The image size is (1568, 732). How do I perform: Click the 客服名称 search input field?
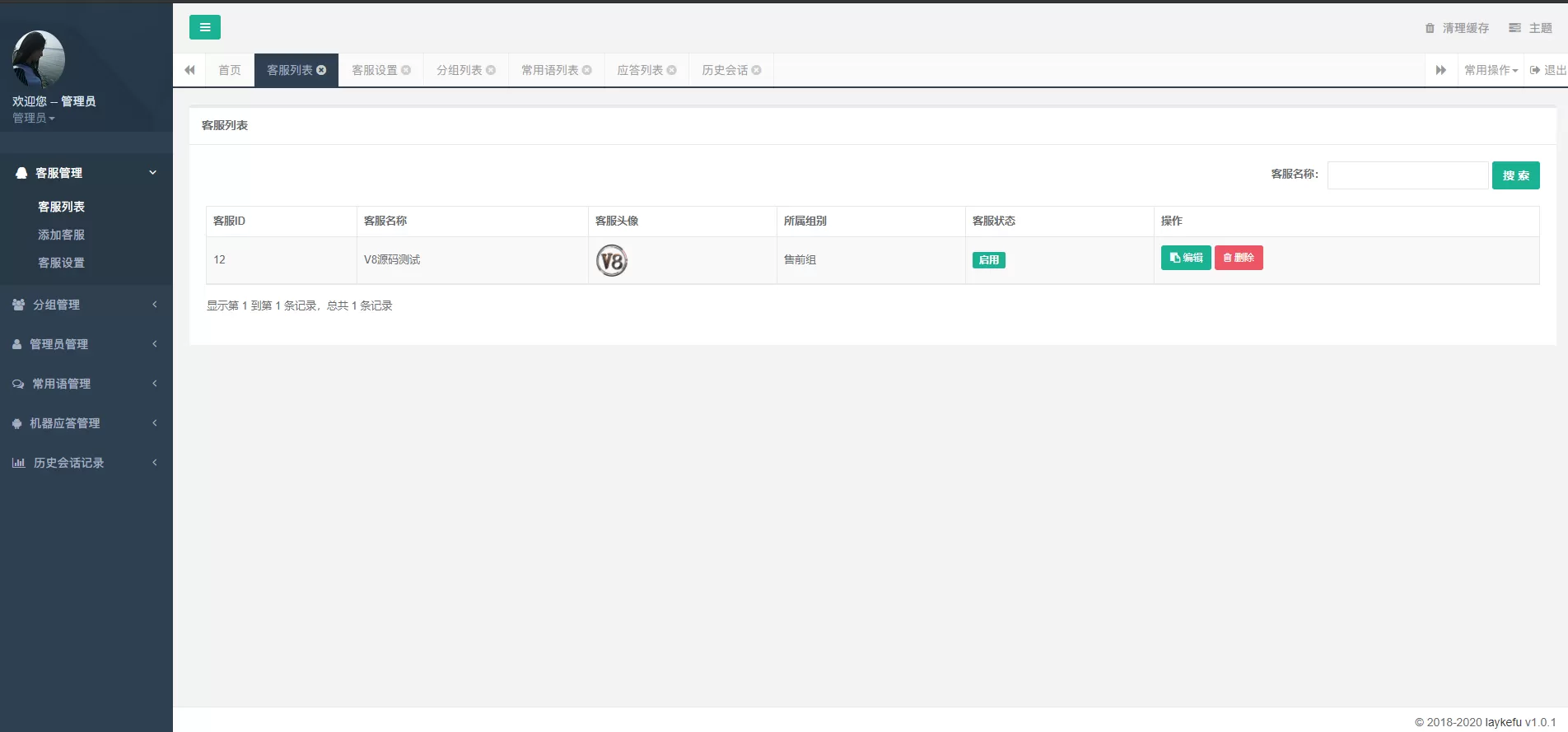(1407, 175)
